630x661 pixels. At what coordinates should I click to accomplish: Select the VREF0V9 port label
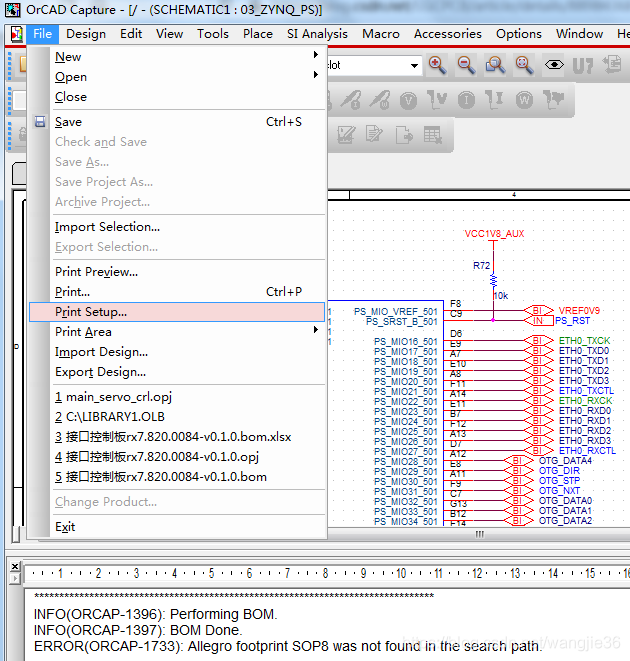point(579,311)
